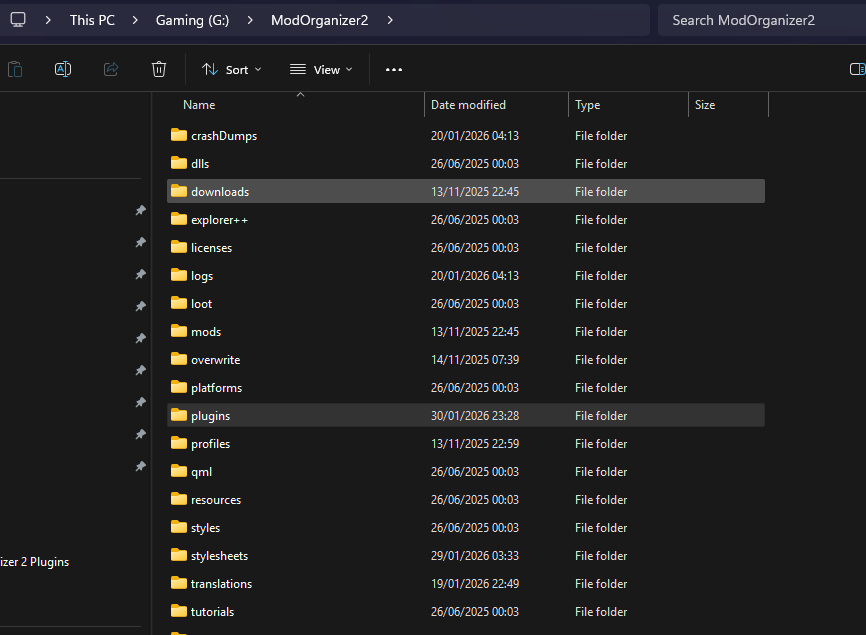Viewport: 866px width, 635px height.
Task: Expand the chevron after ModOrganizer2 in path
Action: [x=390, y=20]
